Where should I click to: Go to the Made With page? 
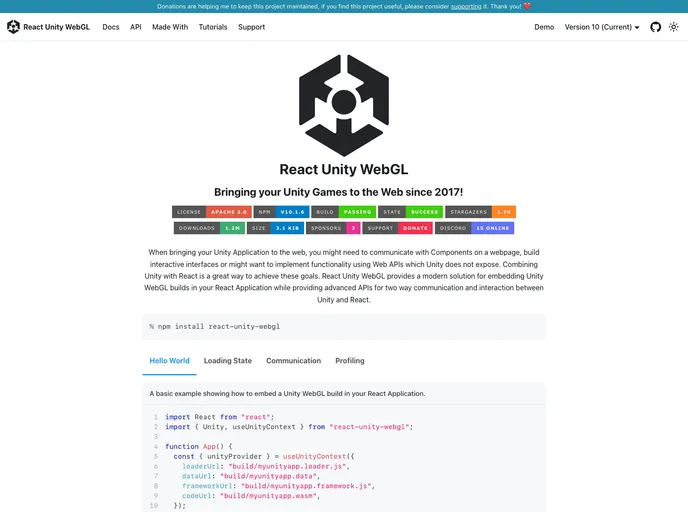point(170,27)
